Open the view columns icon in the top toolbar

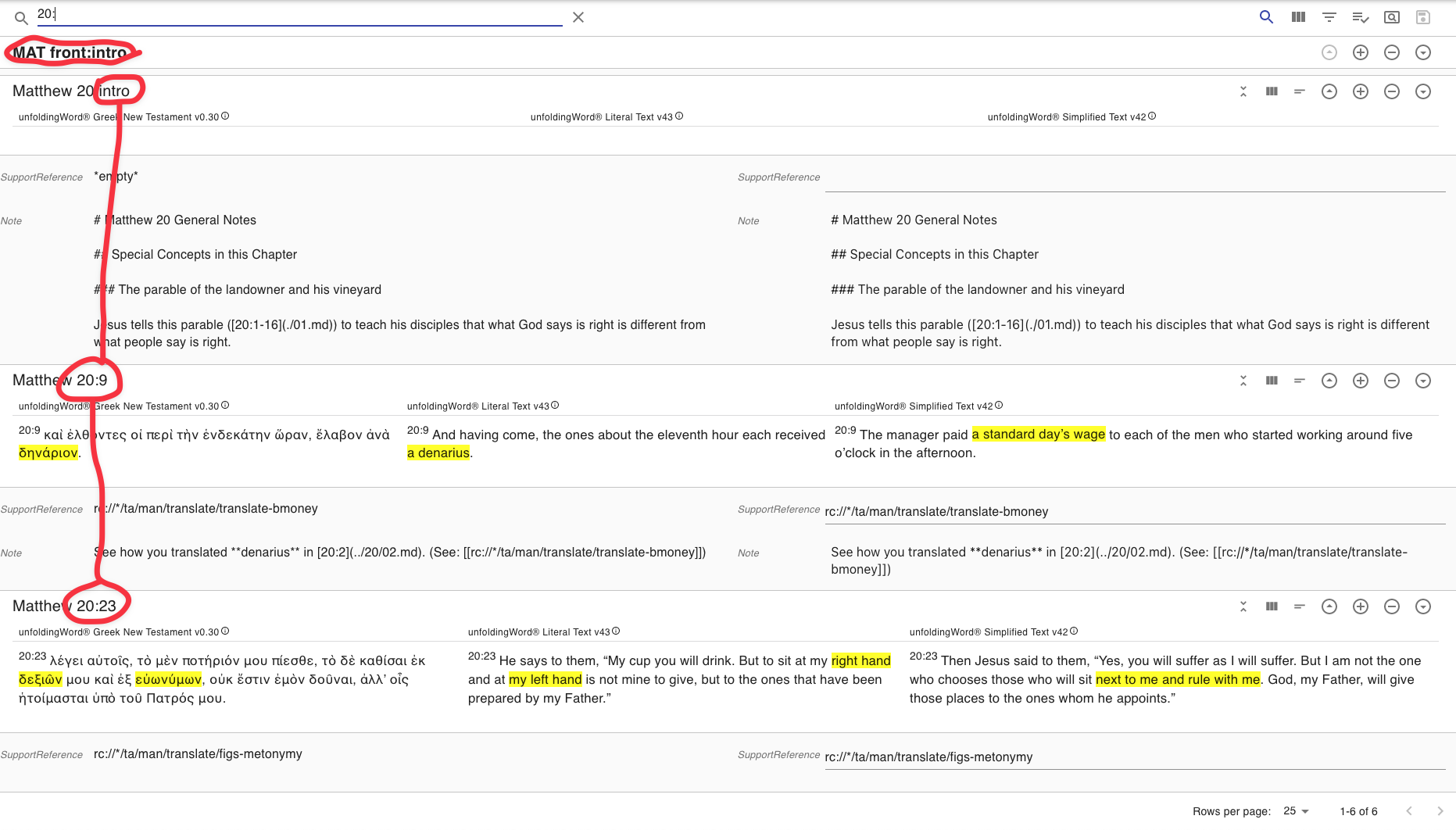tap(1298, 16)
